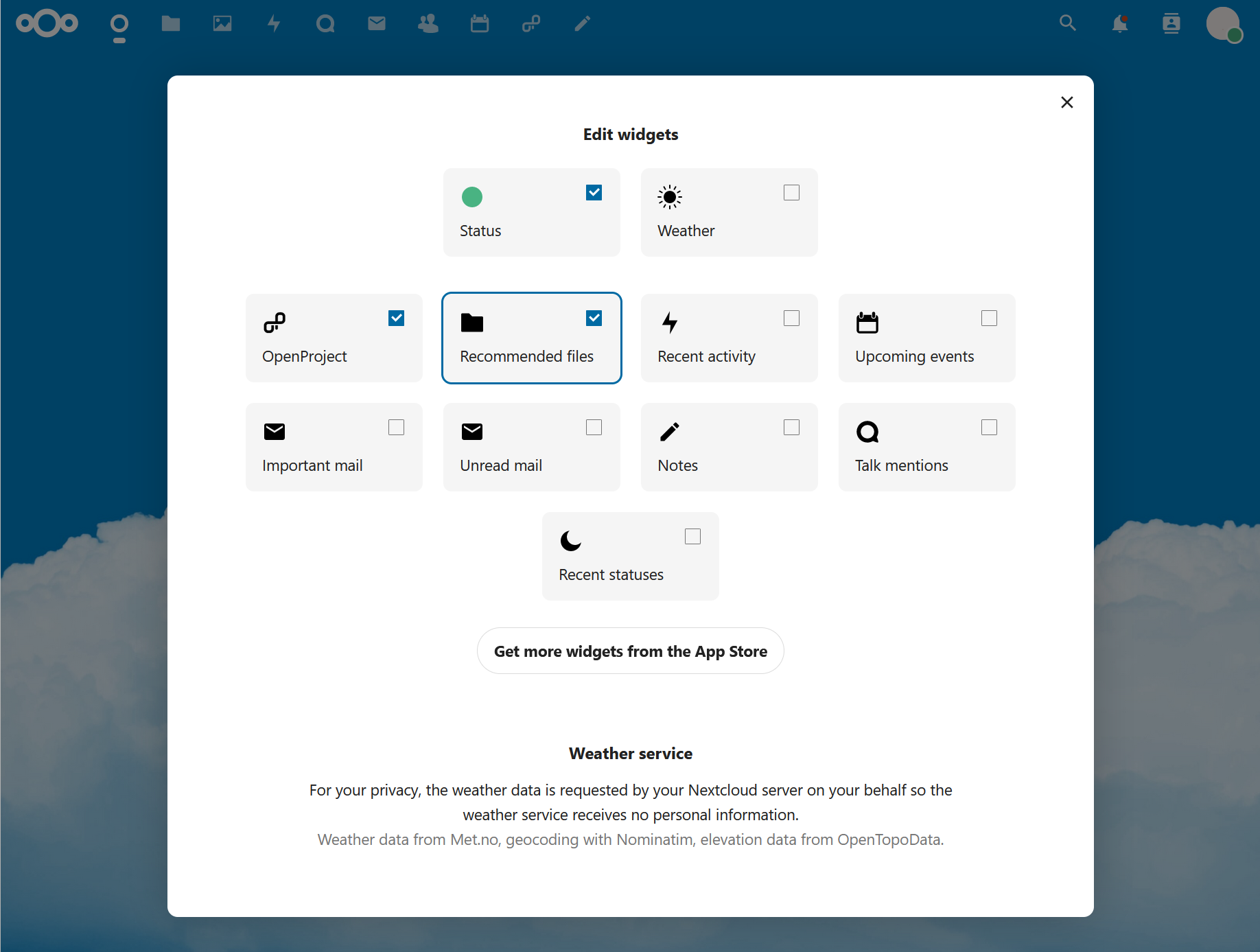Click the Nextcloud logo
Viewport: 1260px width, 952px height.
click(46, 23)
